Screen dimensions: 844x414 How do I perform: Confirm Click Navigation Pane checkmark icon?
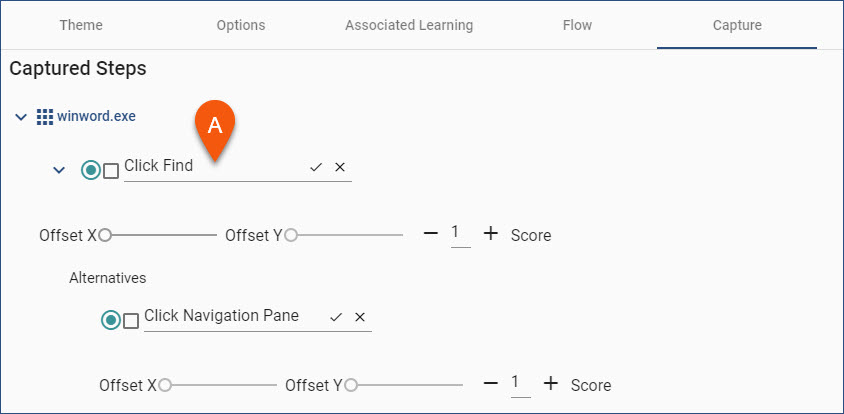click(336, 317)
